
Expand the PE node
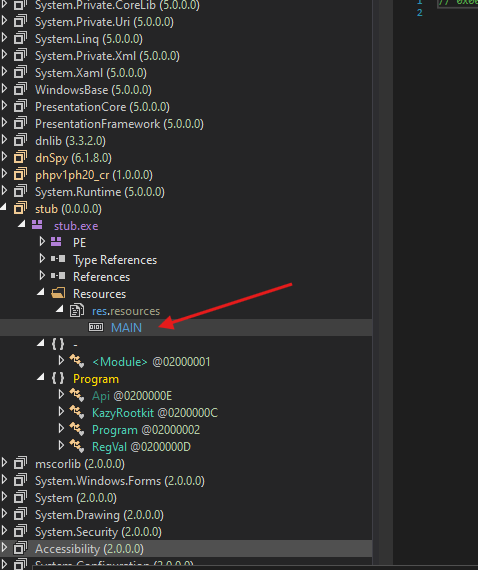42,241
